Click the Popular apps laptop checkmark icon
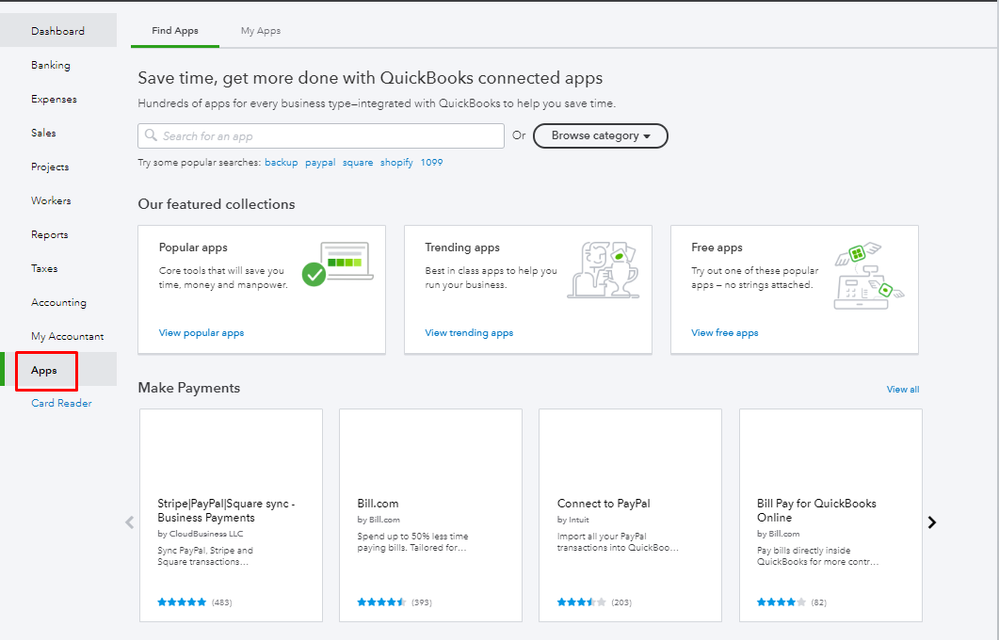Image resolution: width=999 pixels, height=640 pixels. click(x=337, y=264)
